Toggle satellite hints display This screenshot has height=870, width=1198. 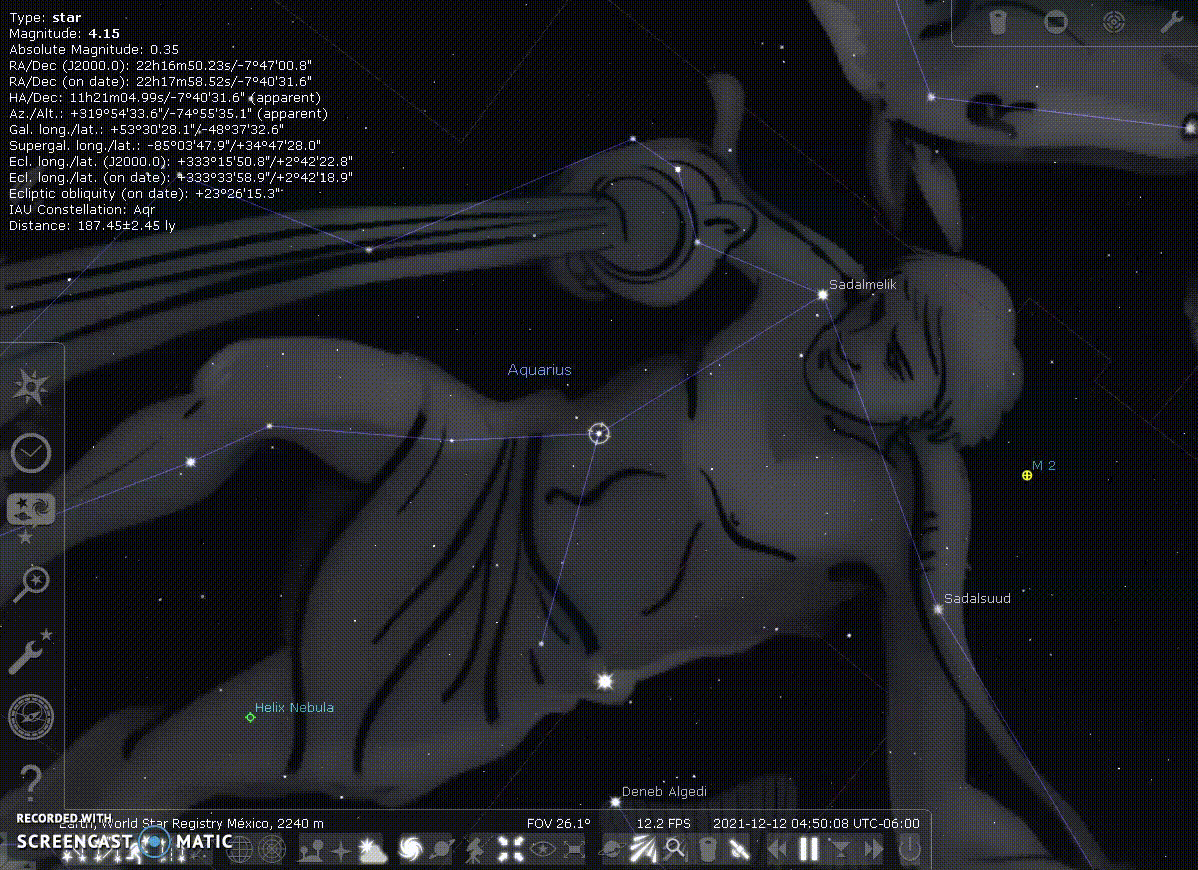(739, 849)
